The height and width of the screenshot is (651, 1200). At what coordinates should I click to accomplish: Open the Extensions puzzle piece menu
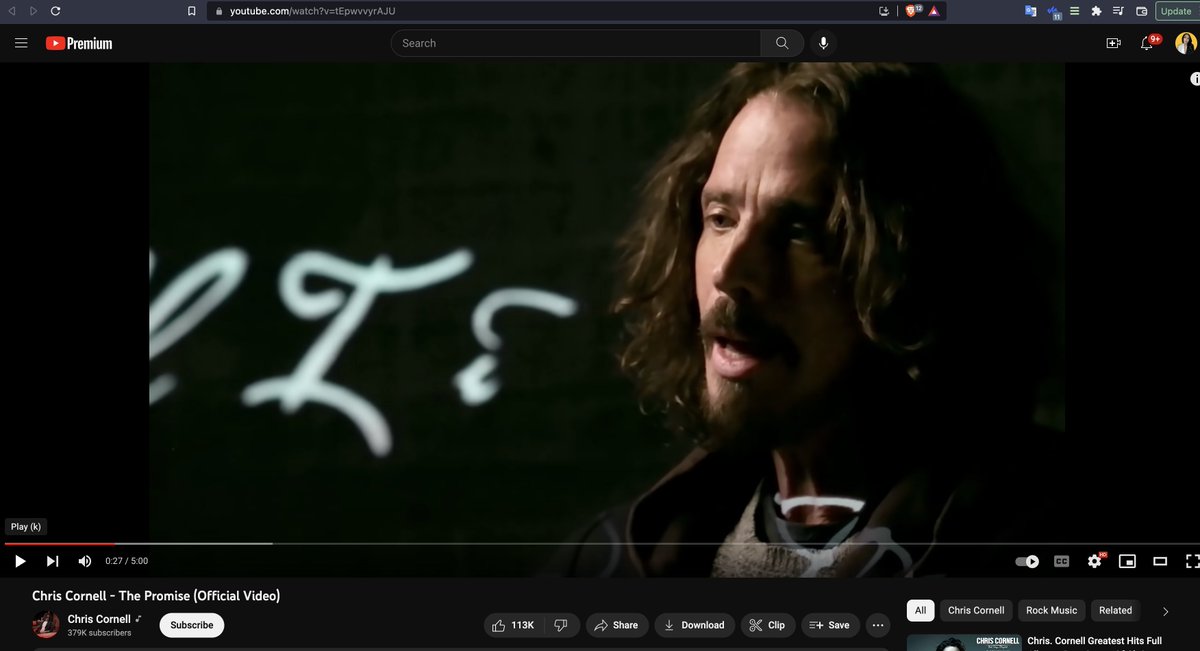point(1096,11)
